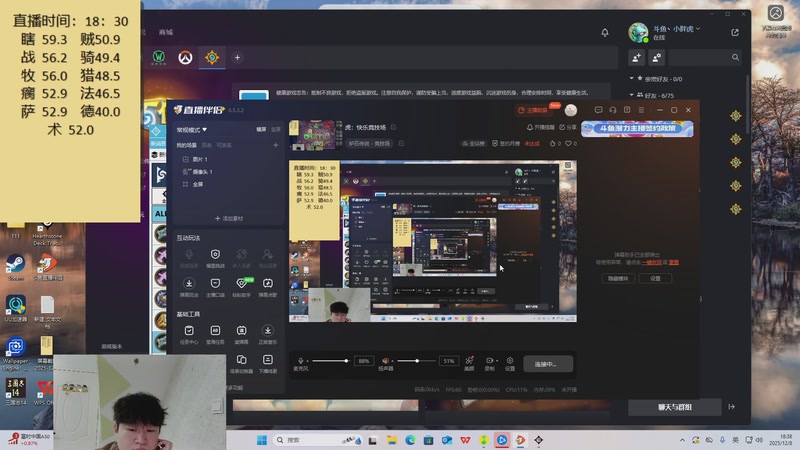Edit stream title 快乐竞技场 pencil icon
Image resolution: width=800 pixels, height=450 pixels.
click(x=393, y=127)
